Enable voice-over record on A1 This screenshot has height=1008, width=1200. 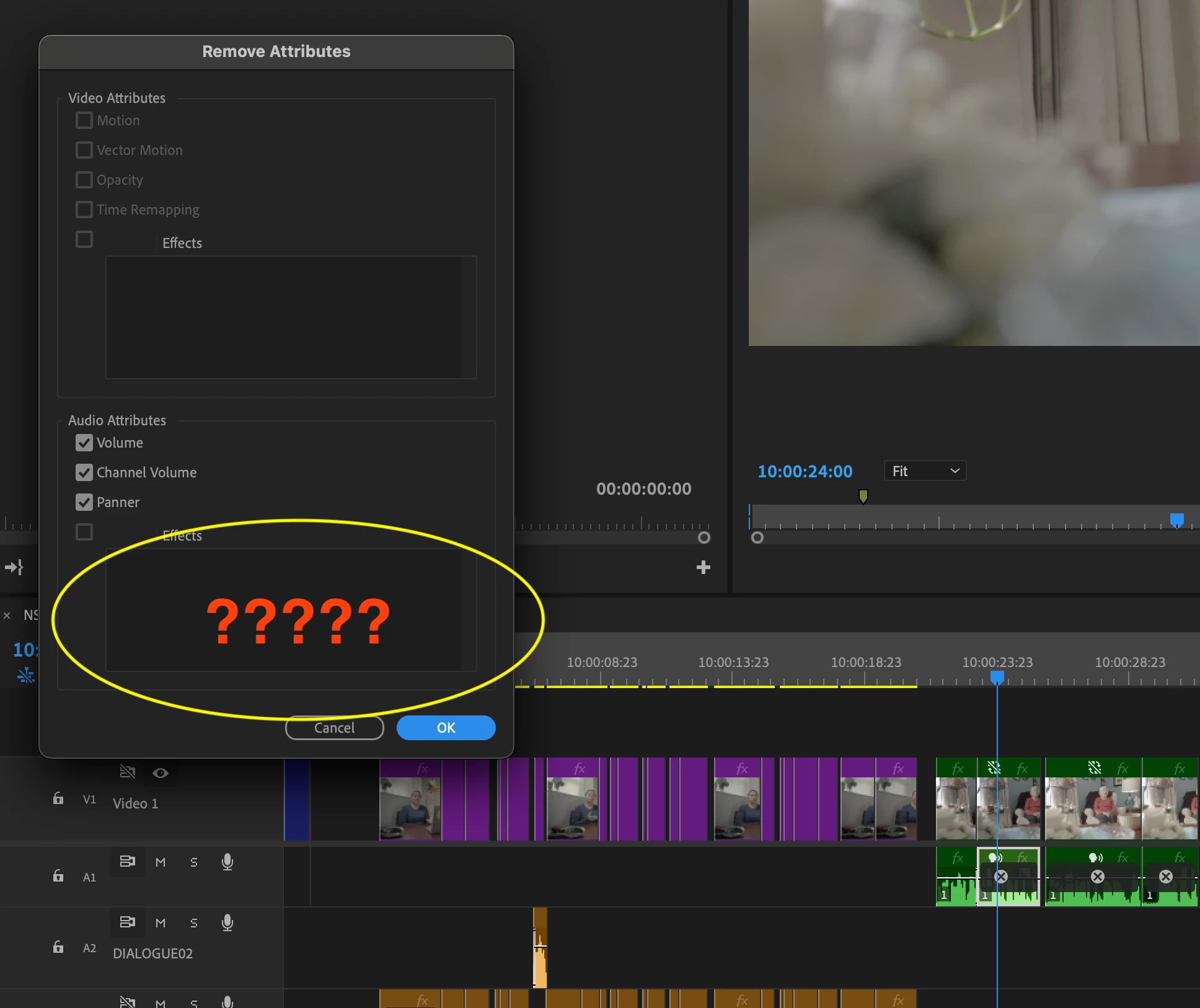click(x=227, y=862)
